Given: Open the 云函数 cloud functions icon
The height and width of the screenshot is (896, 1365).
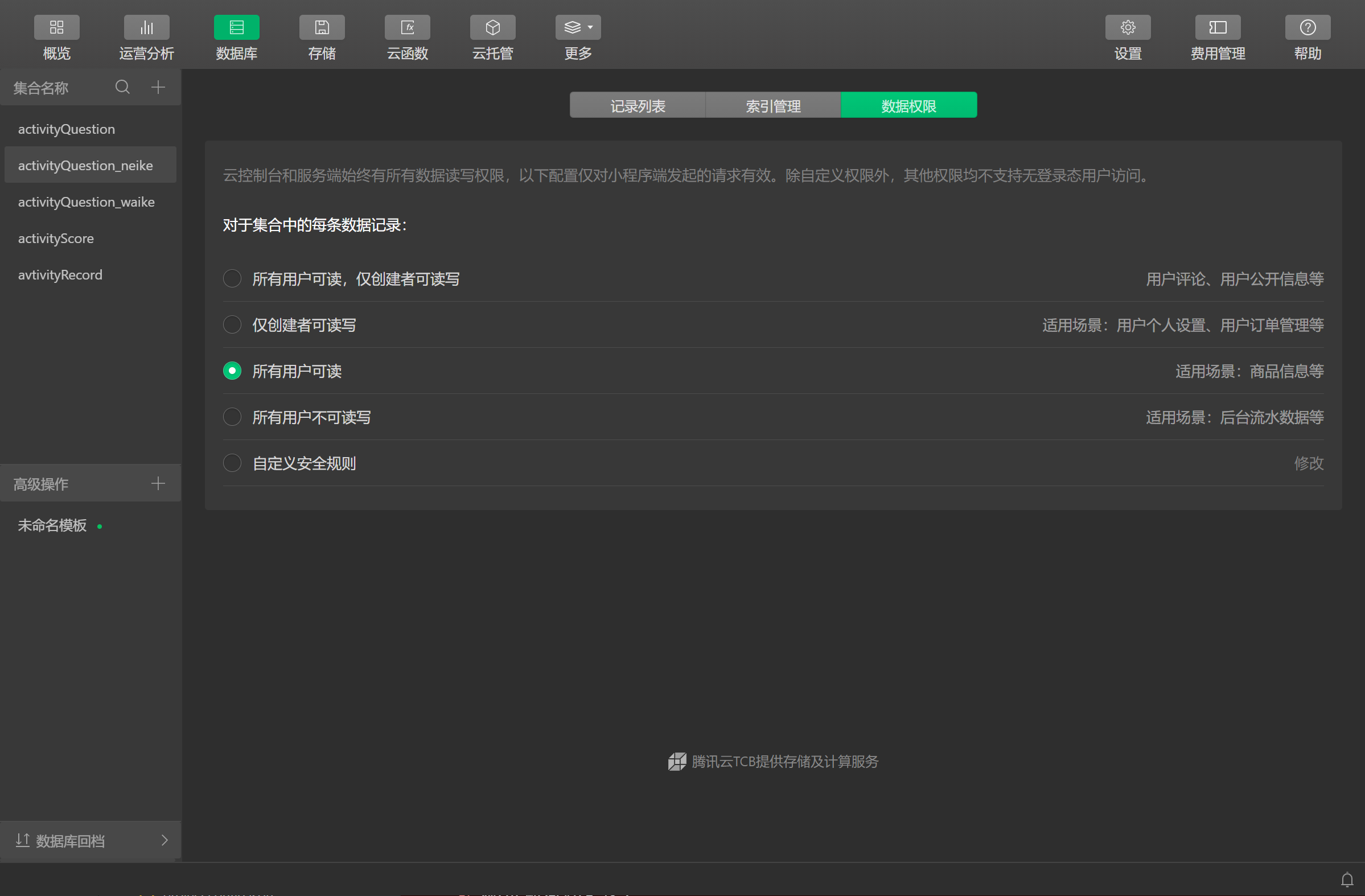Looking at the screenshot, I should pos(407,27).
